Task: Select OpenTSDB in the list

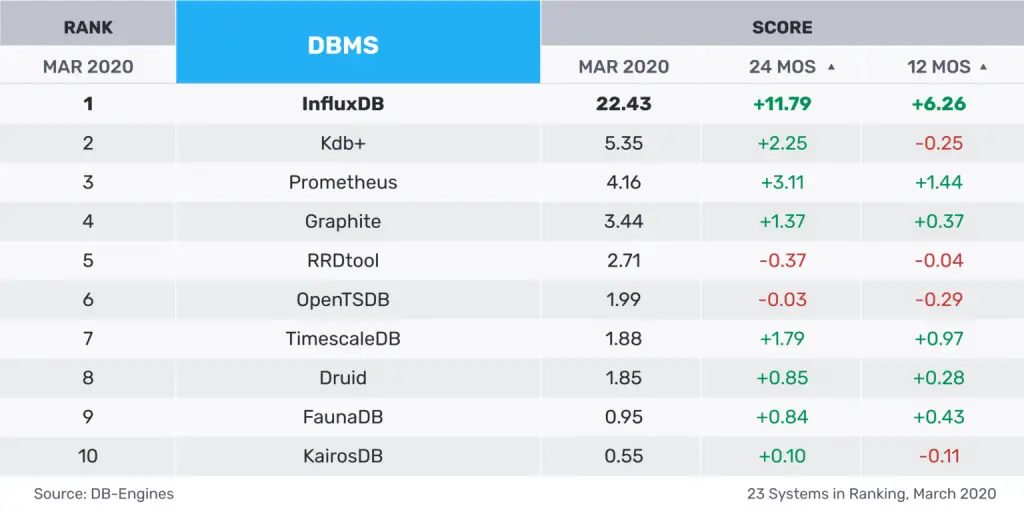Action: click(x=343, y=299)
